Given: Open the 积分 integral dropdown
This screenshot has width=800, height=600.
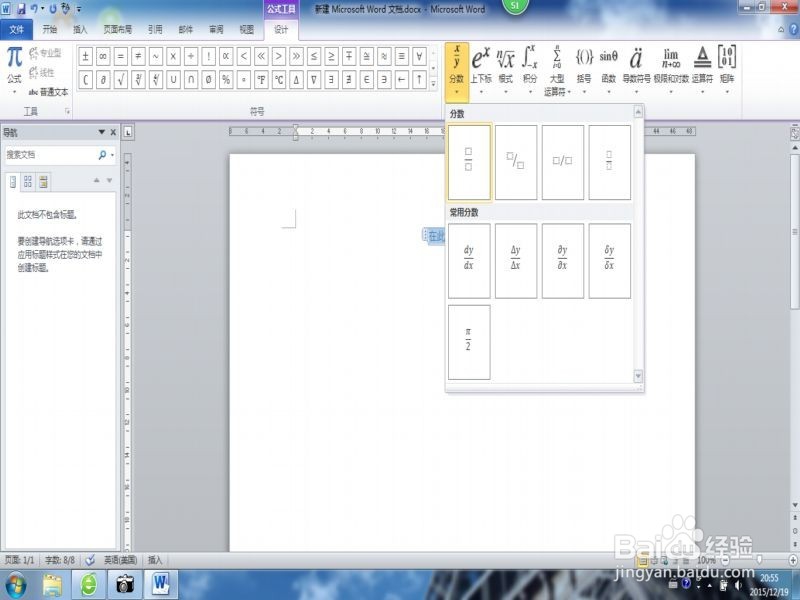Looking at the screenshot, I should point(530,70).
